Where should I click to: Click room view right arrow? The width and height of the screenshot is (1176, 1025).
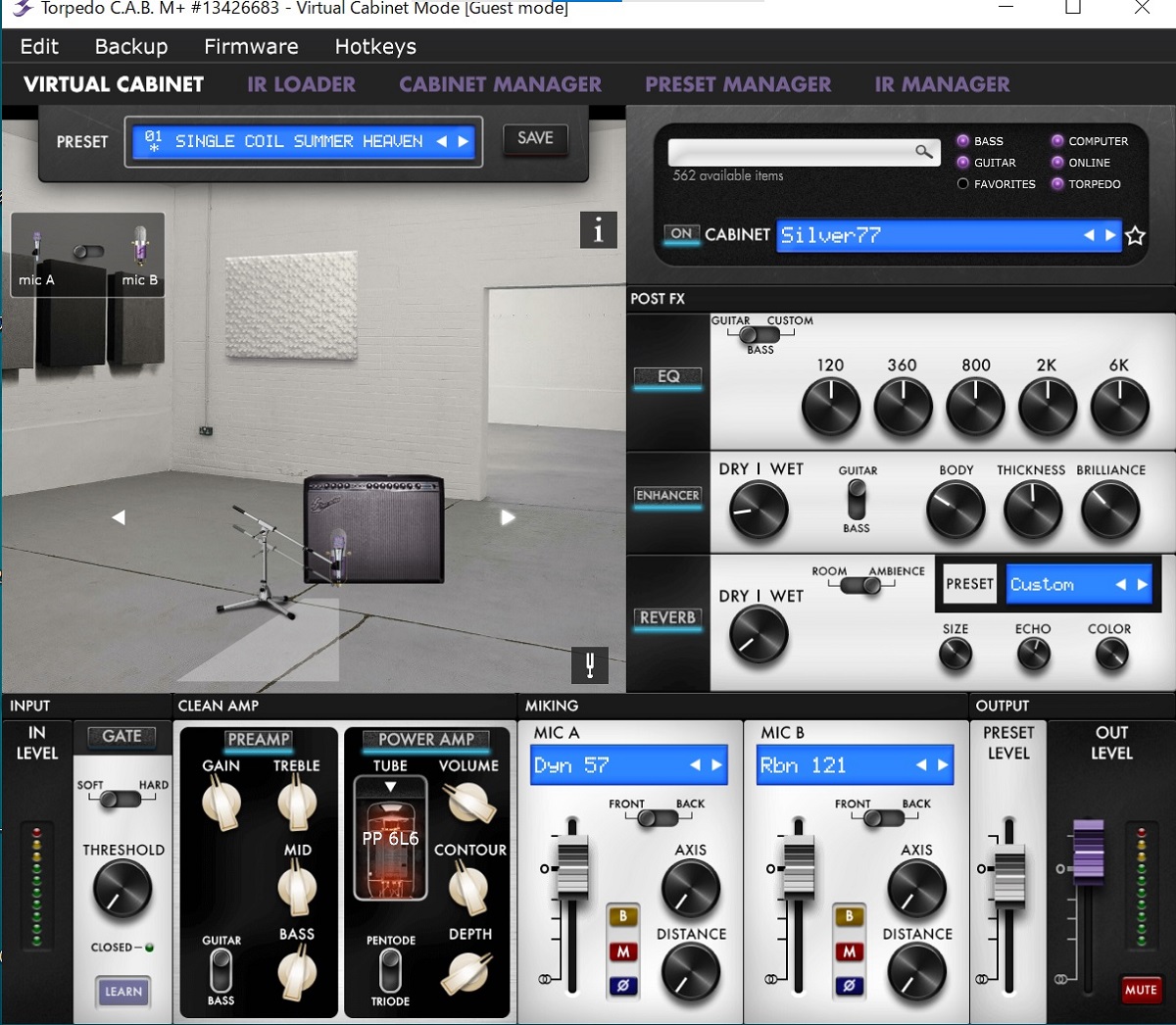pos(508,517)
